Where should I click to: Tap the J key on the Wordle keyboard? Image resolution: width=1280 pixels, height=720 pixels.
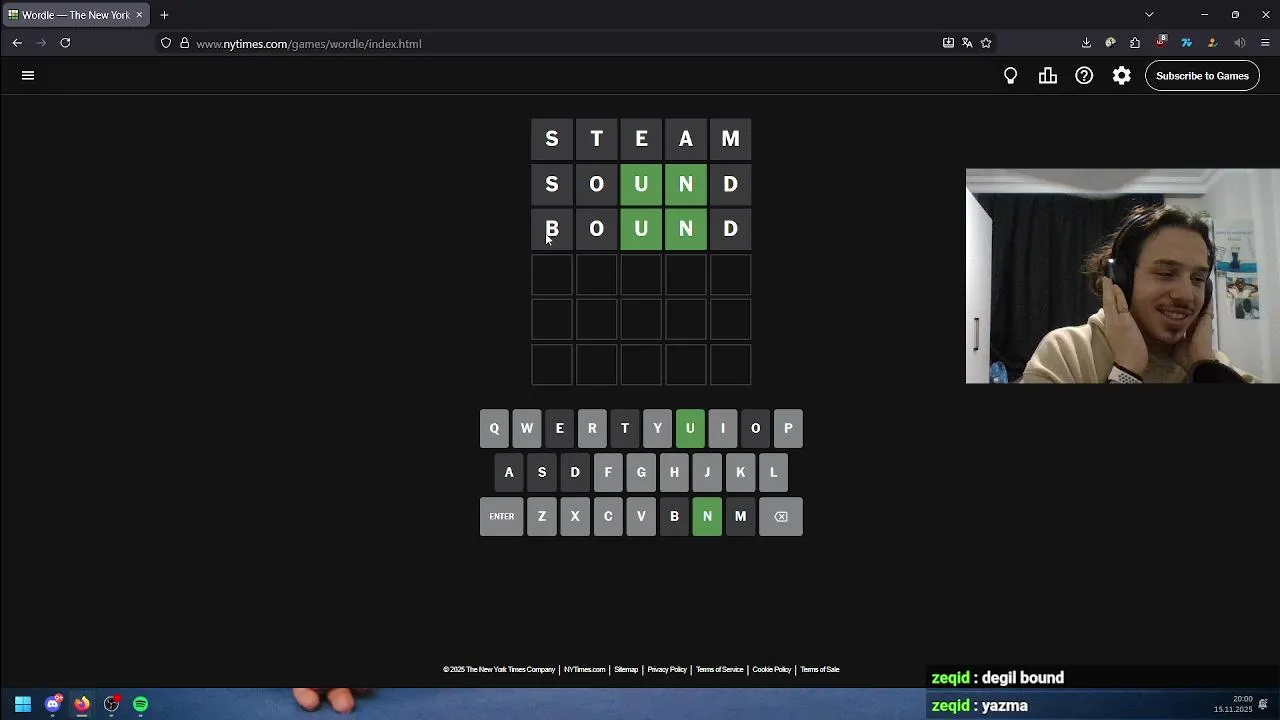coord(707,473)
